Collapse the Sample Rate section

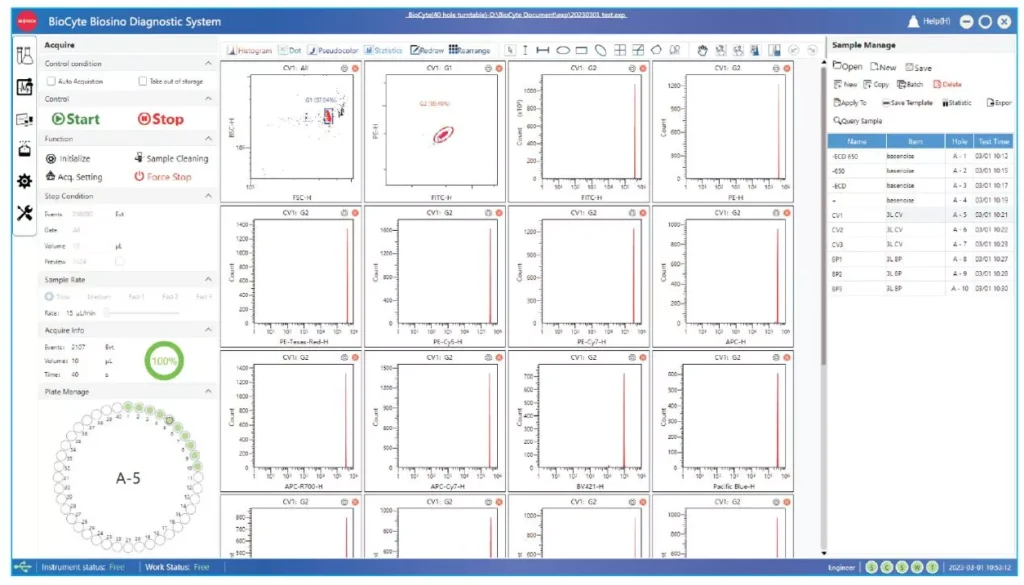[207, 280]
